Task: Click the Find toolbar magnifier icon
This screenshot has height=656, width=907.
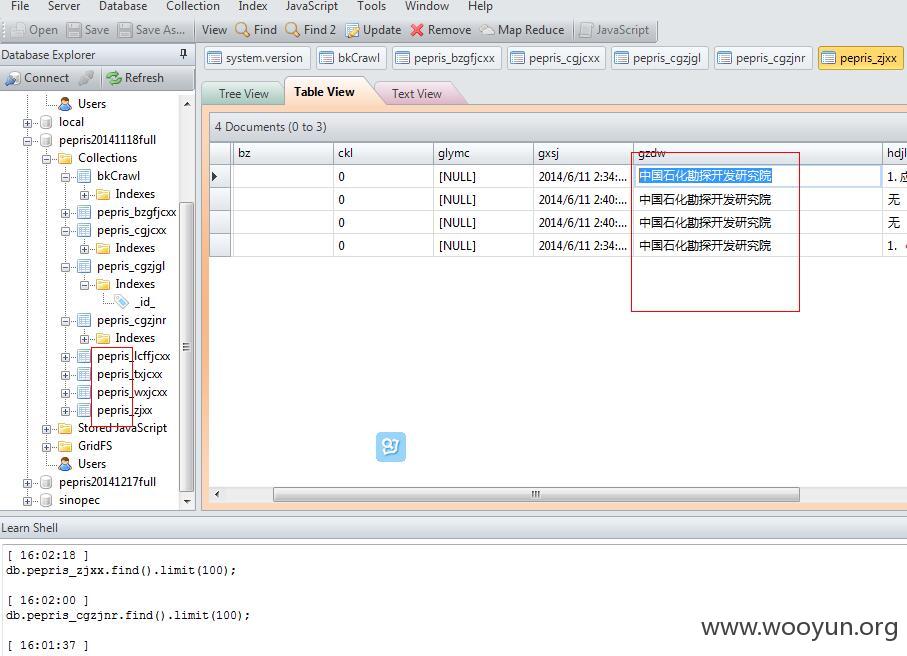Action: point(242,30)
